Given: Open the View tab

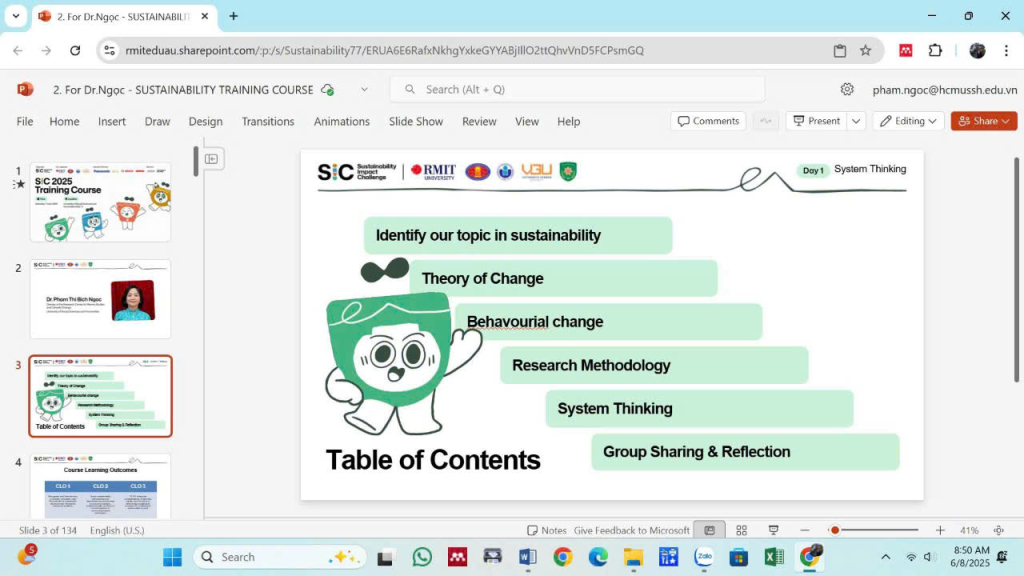Looking at the screenshot, I should (527, 121).
